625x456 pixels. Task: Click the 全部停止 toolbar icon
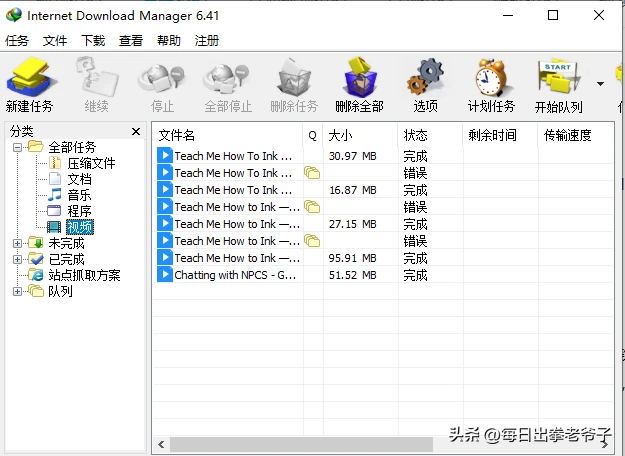[x=226, y=78]
